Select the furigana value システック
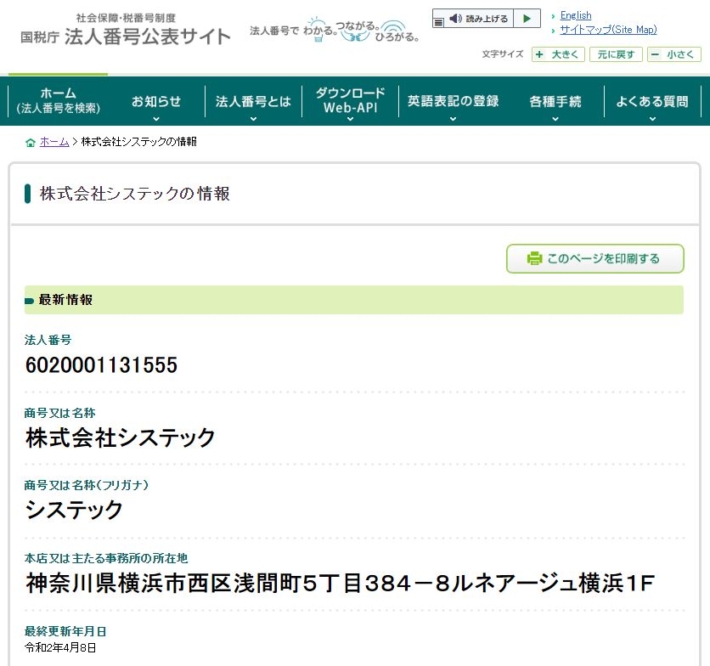This screenshot has height=666, width=710. 74,510
